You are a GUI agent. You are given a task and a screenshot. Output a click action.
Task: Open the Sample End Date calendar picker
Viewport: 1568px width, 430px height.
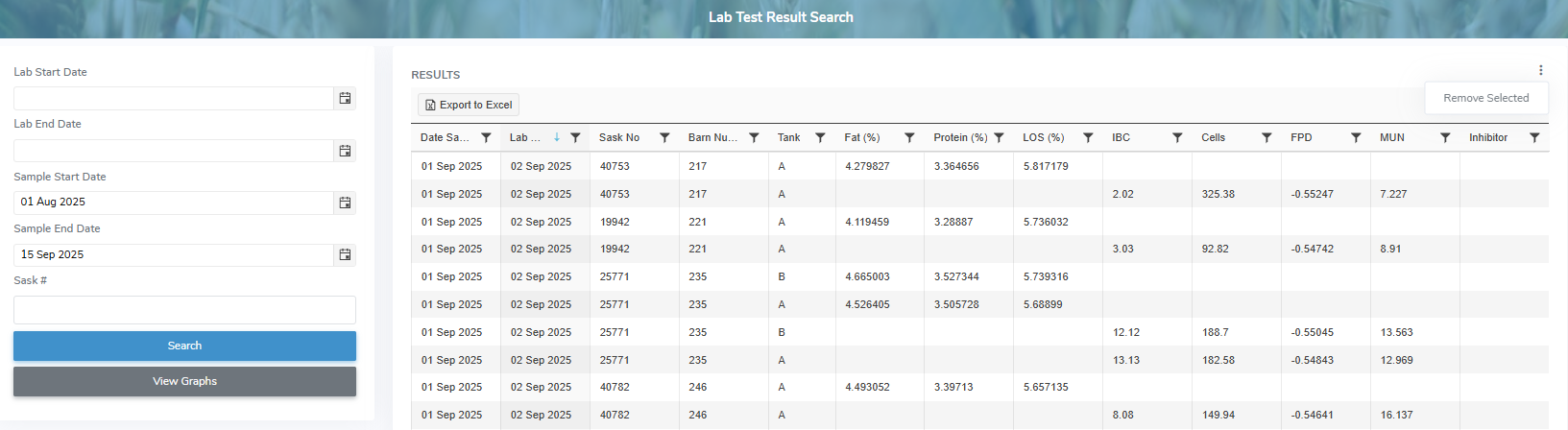345,254
